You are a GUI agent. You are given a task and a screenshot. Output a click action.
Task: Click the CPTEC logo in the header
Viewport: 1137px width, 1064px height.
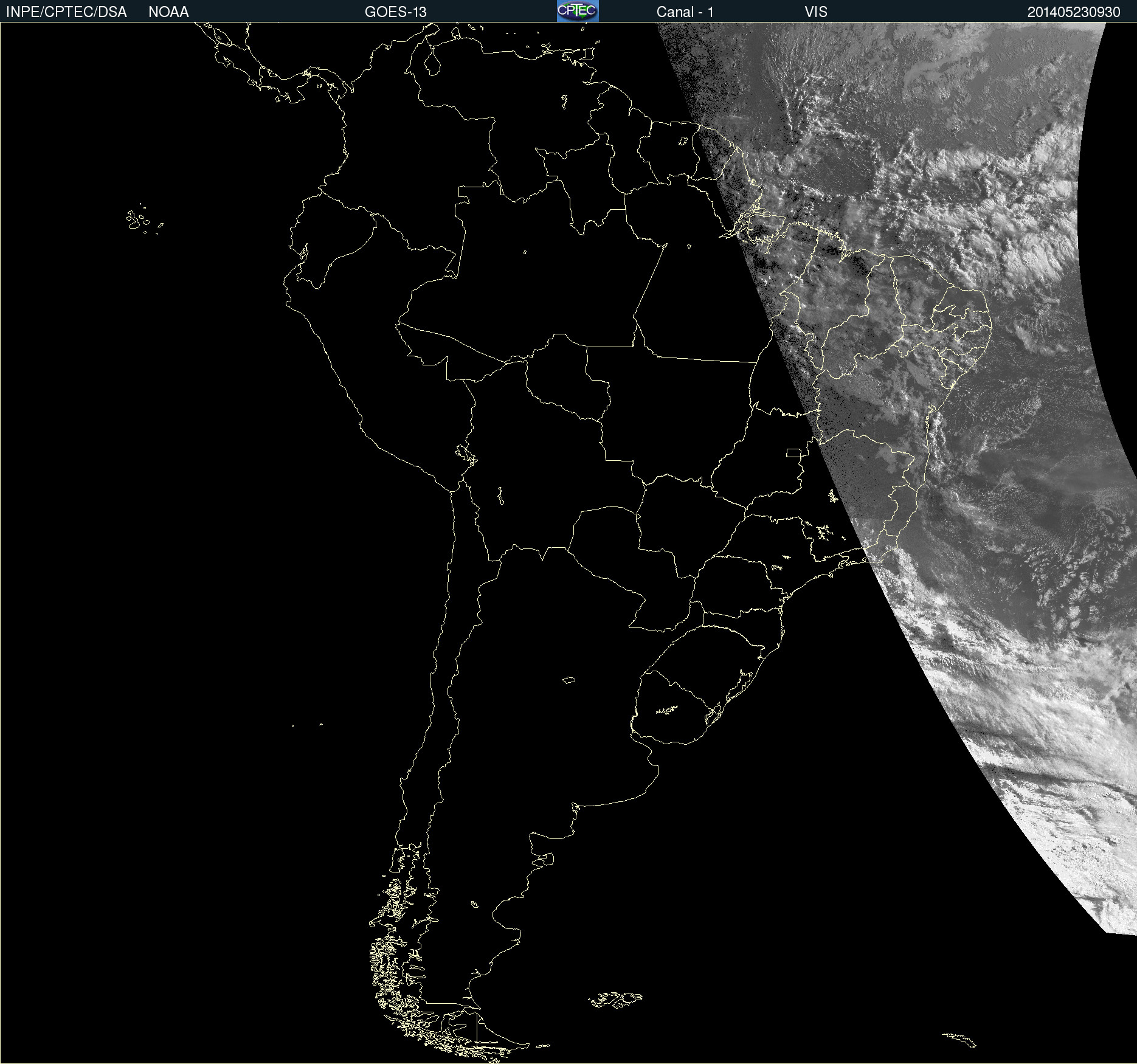tap(578, 11)
